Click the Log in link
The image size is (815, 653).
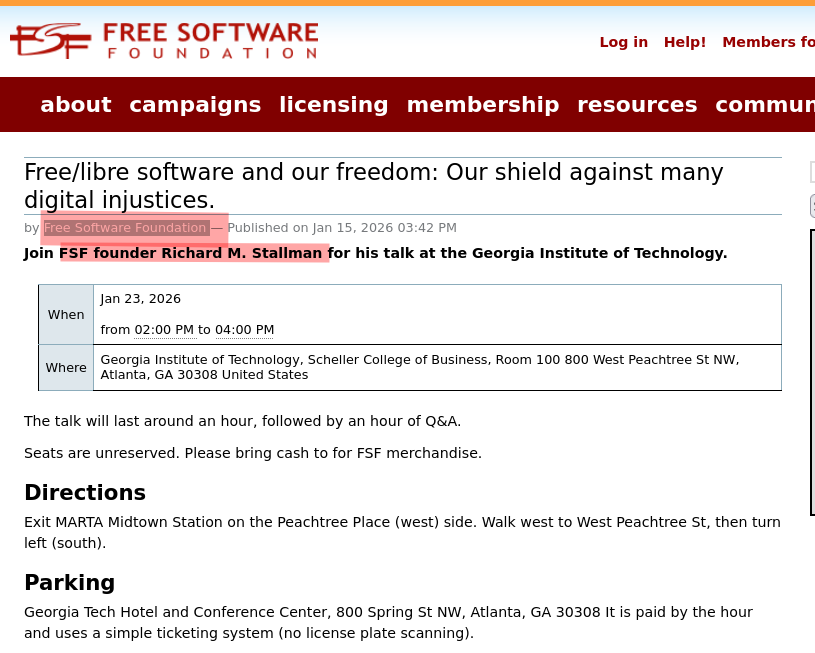[x=623, y=42]
